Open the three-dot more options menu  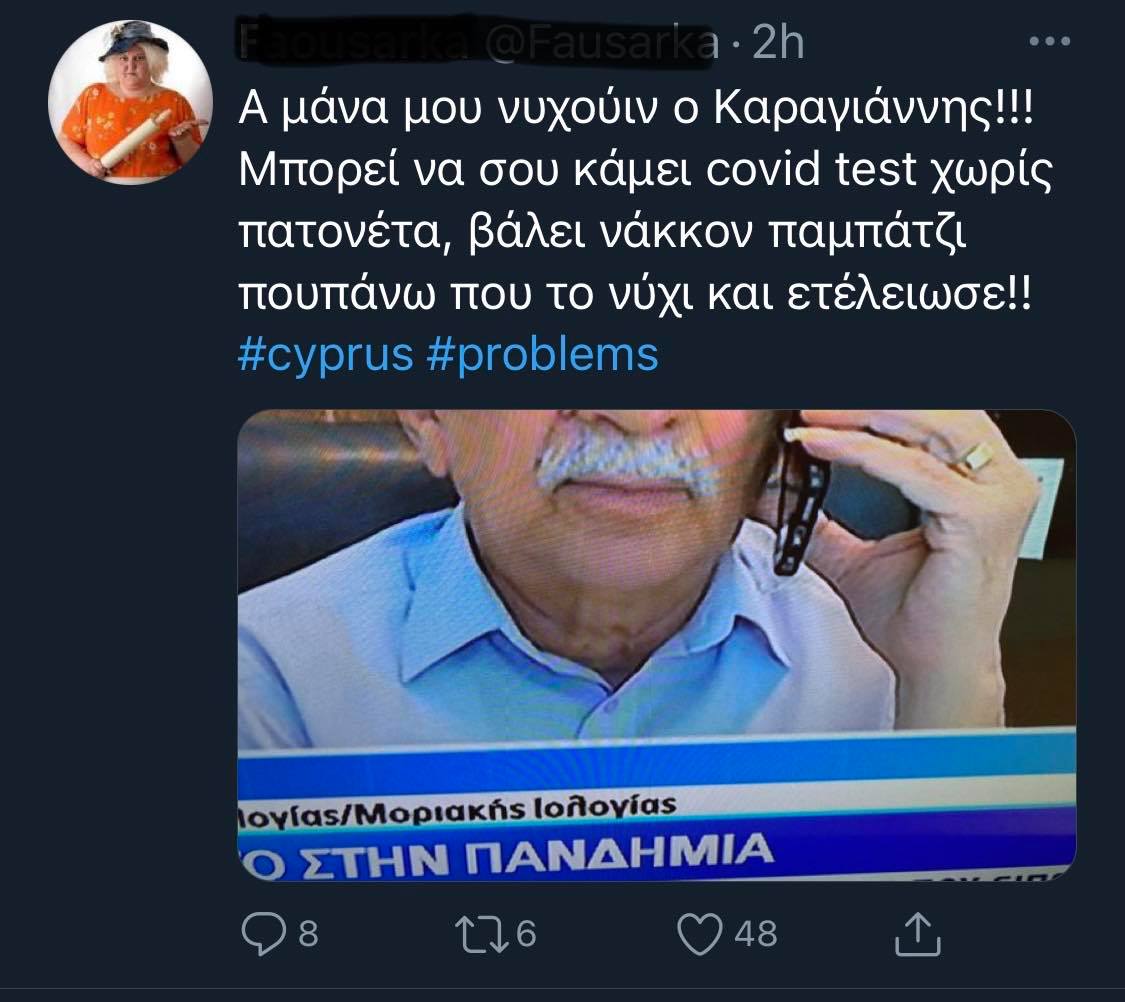(1049, 41)
